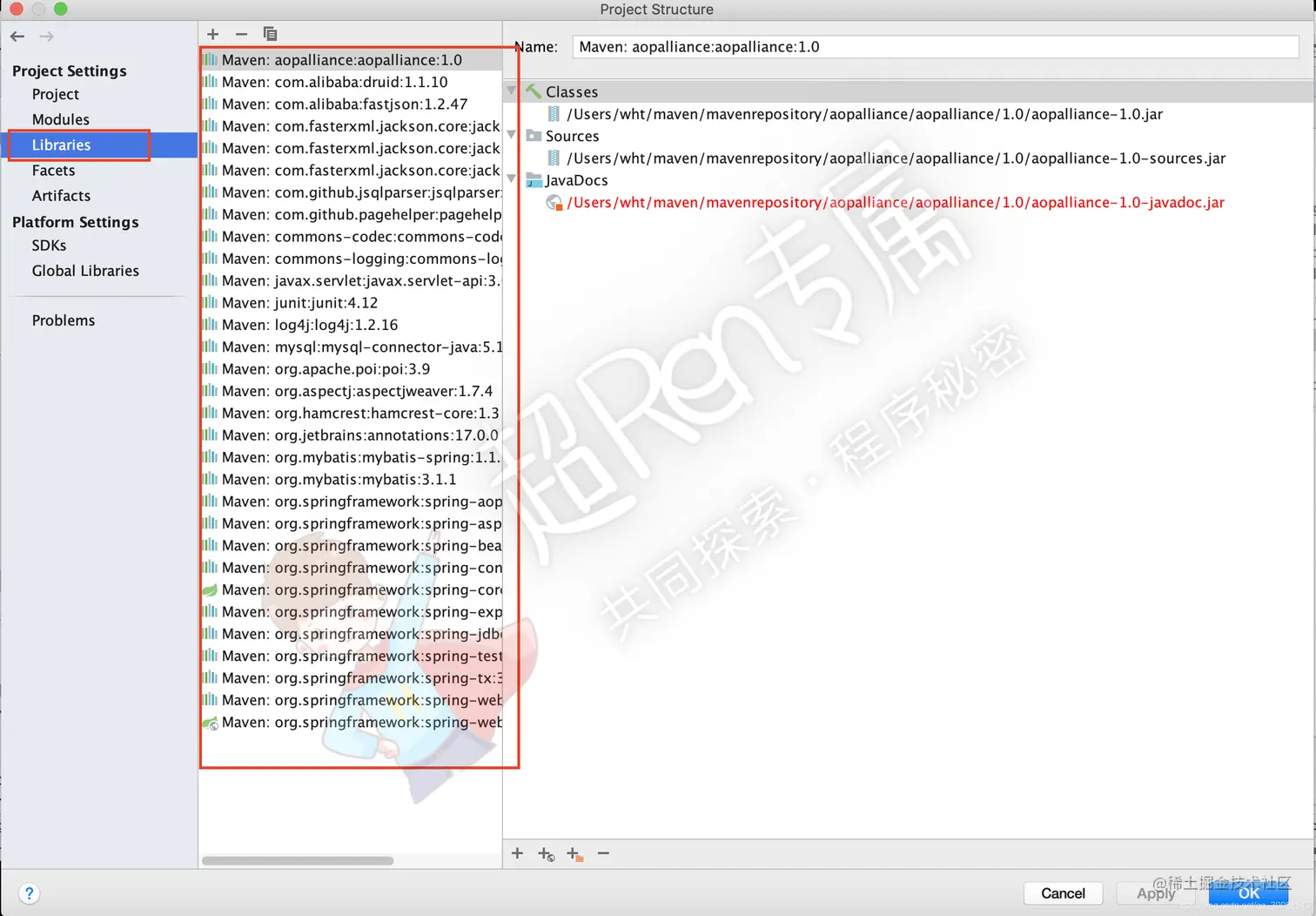Open Artifacts settings page
1316x916 pixels.
[x=62, y=196]
